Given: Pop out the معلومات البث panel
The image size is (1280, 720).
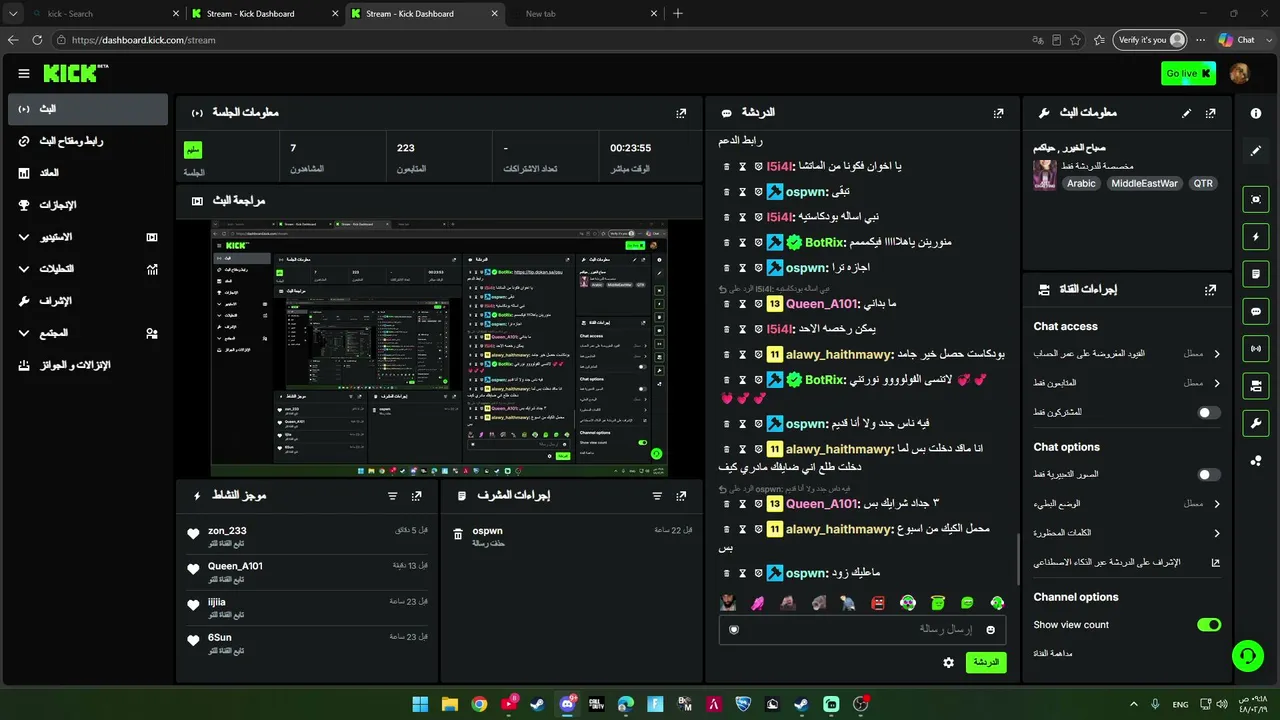Looking at the screenshot, I should 1211,113.
